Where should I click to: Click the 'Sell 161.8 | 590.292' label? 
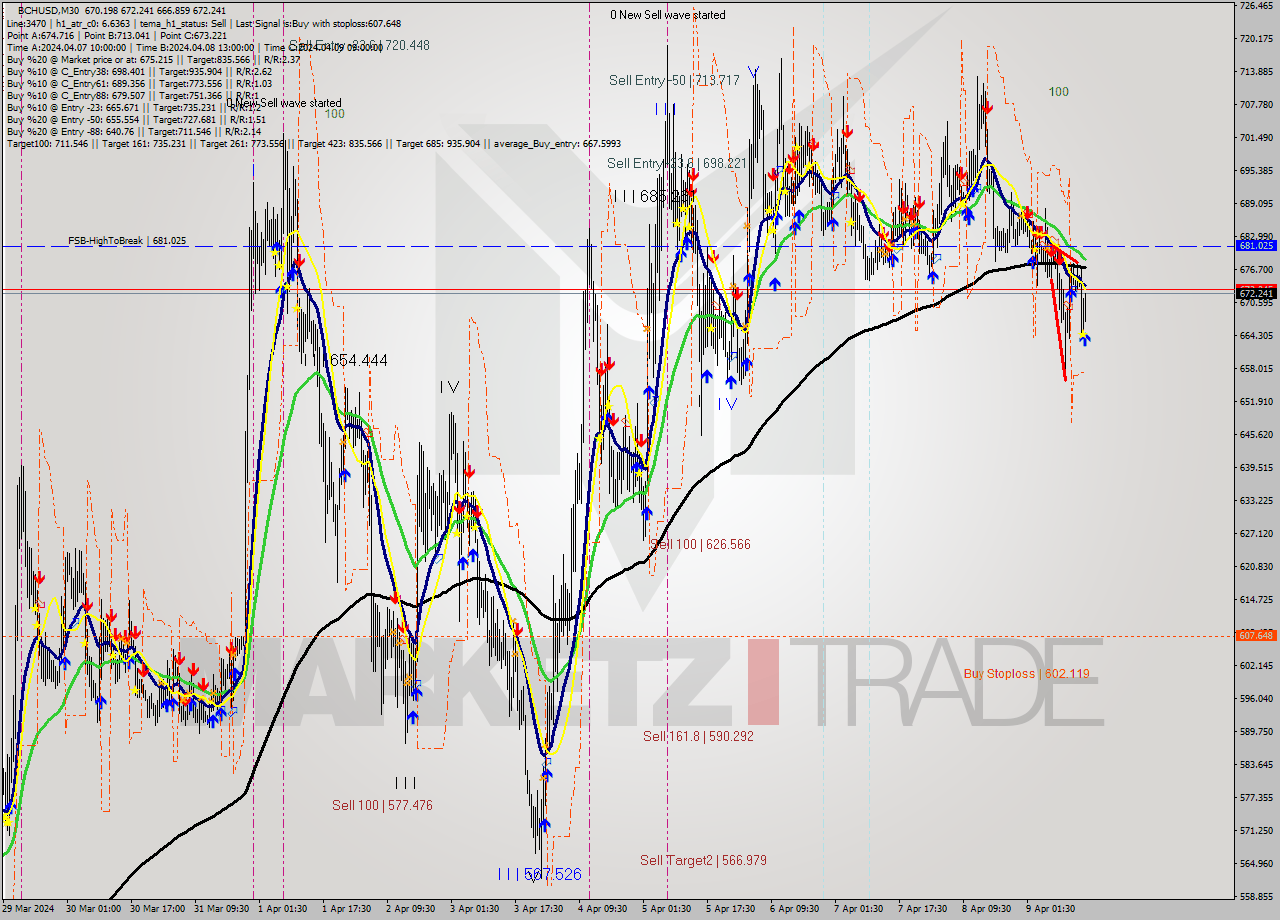click(x=698, y=736)
